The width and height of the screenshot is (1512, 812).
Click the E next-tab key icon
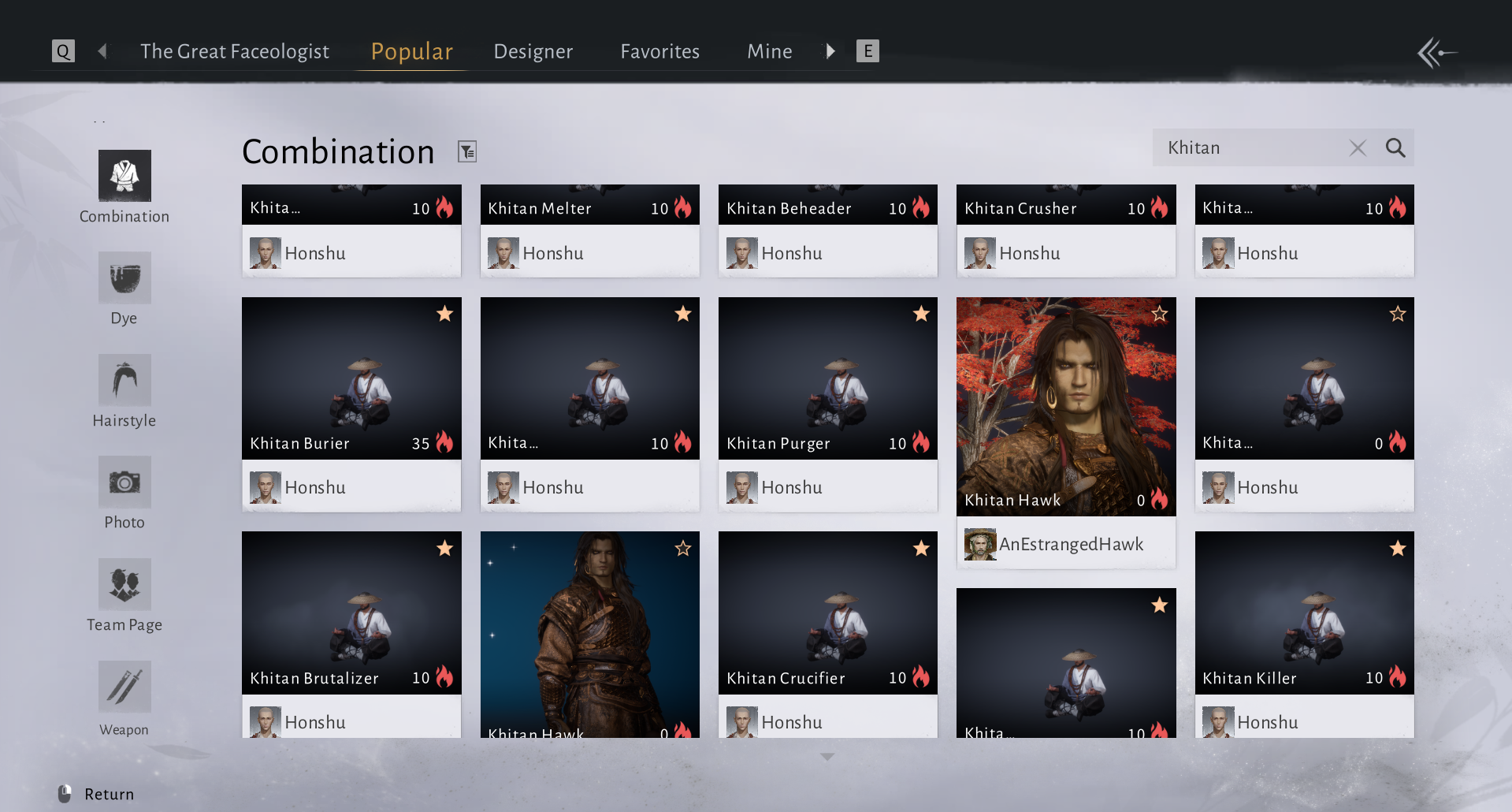tap(867, 51)
